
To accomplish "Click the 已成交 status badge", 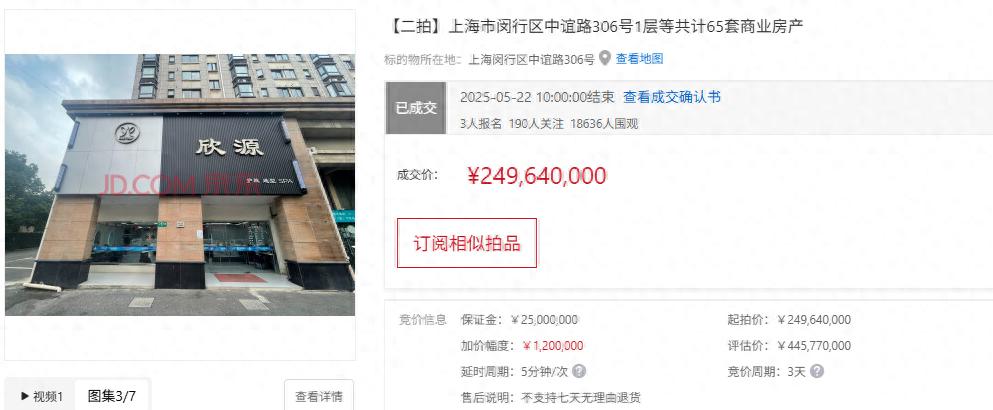I will coord(416,108).
